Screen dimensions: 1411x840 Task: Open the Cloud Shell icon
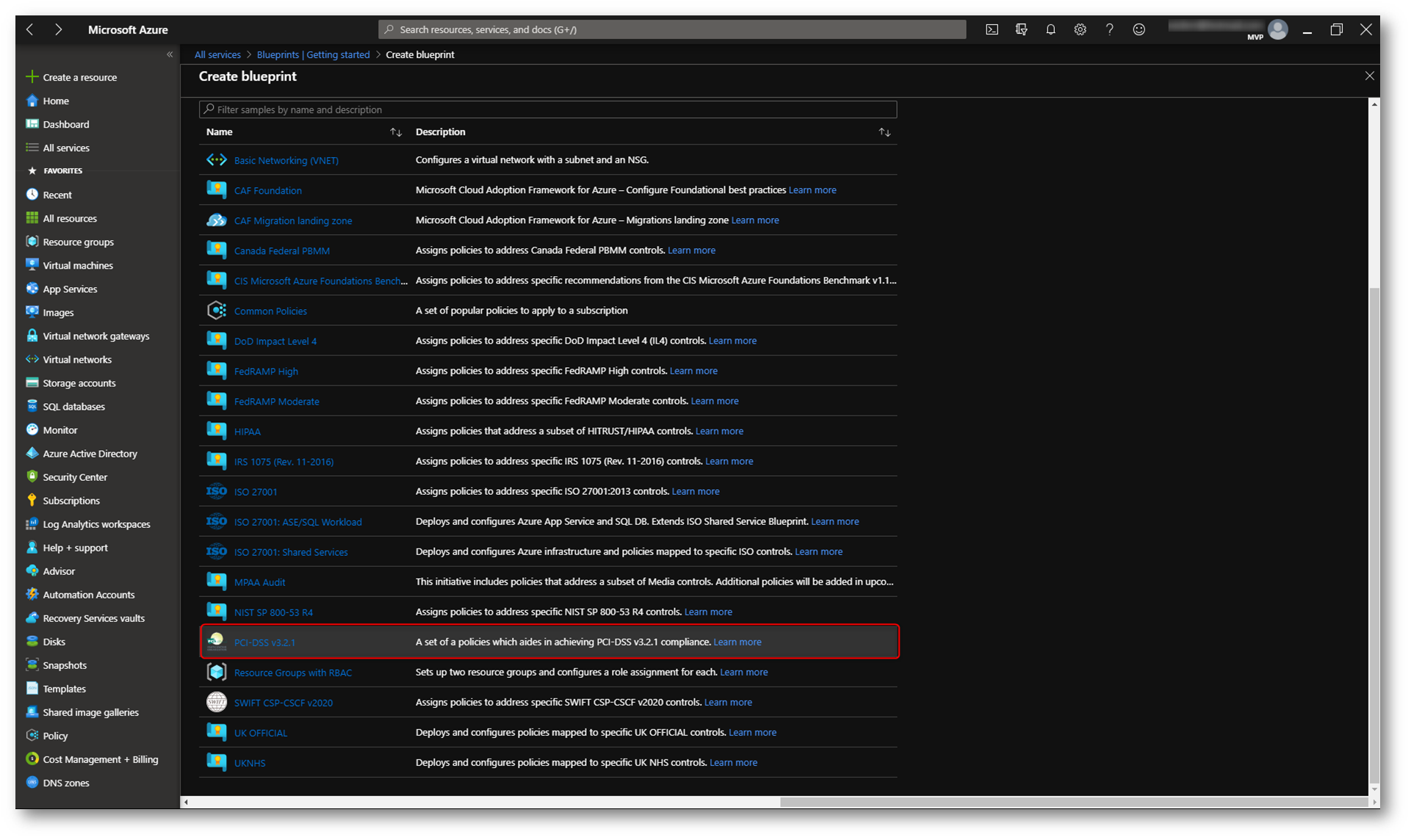tap(992, 29)
